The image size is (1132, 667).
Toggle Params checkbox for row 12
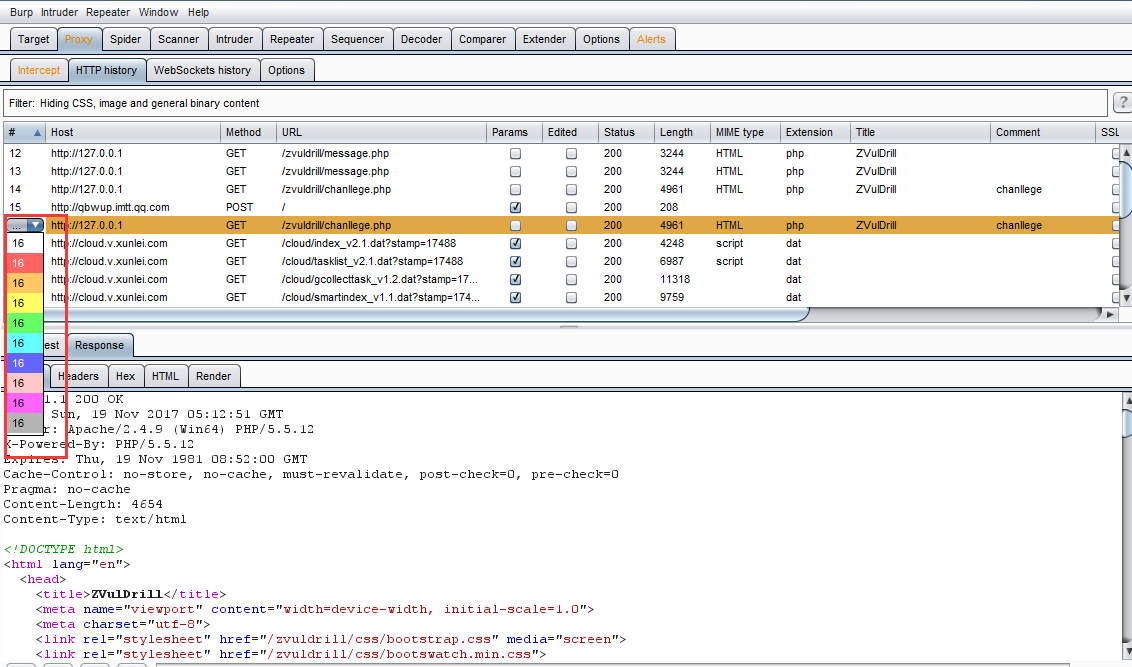pos(515,153)
